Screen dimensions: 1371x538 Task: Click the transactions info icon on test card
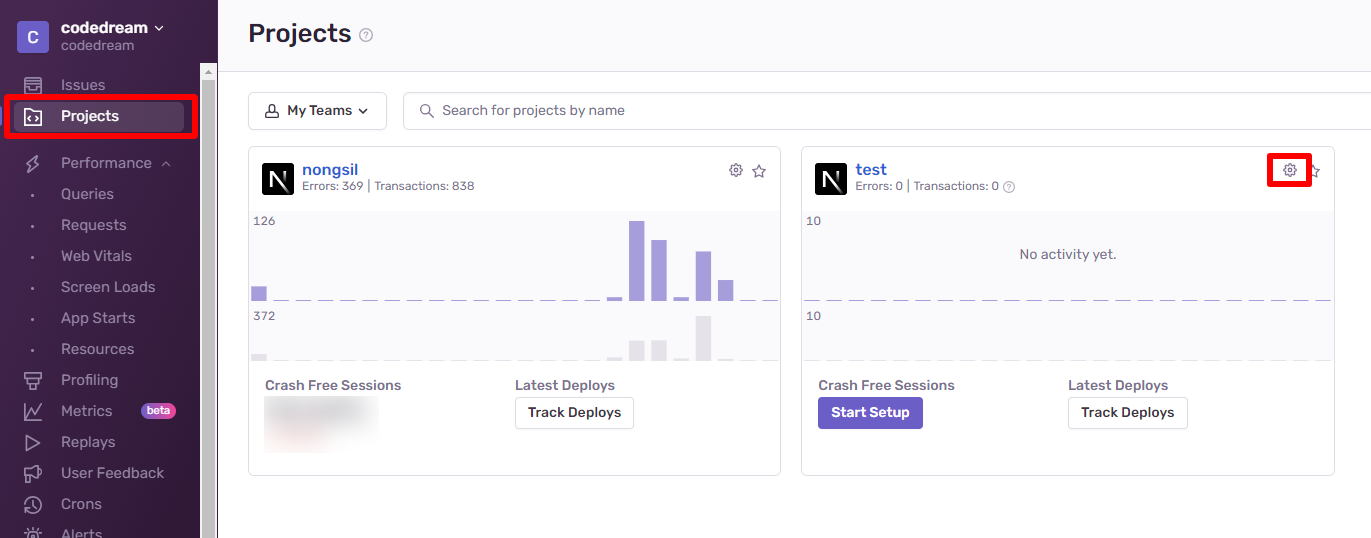point(1009,187)
